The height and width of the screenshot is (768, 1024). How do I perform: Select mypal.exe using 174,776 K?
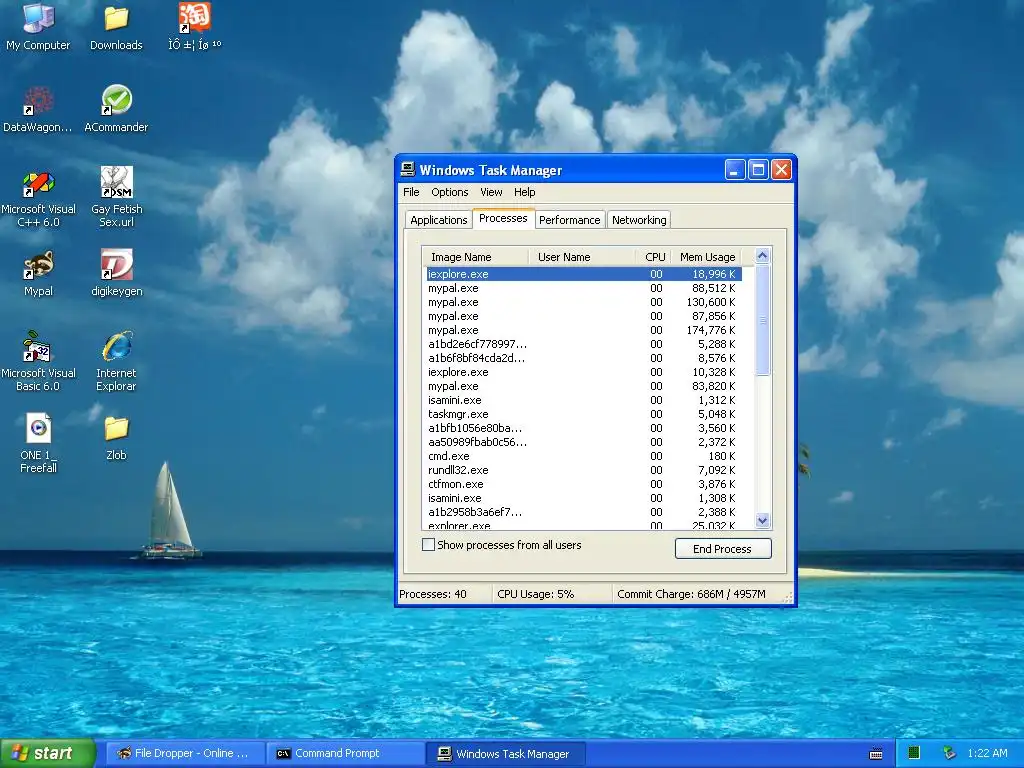pyautogui.click(x=584, y=330)
